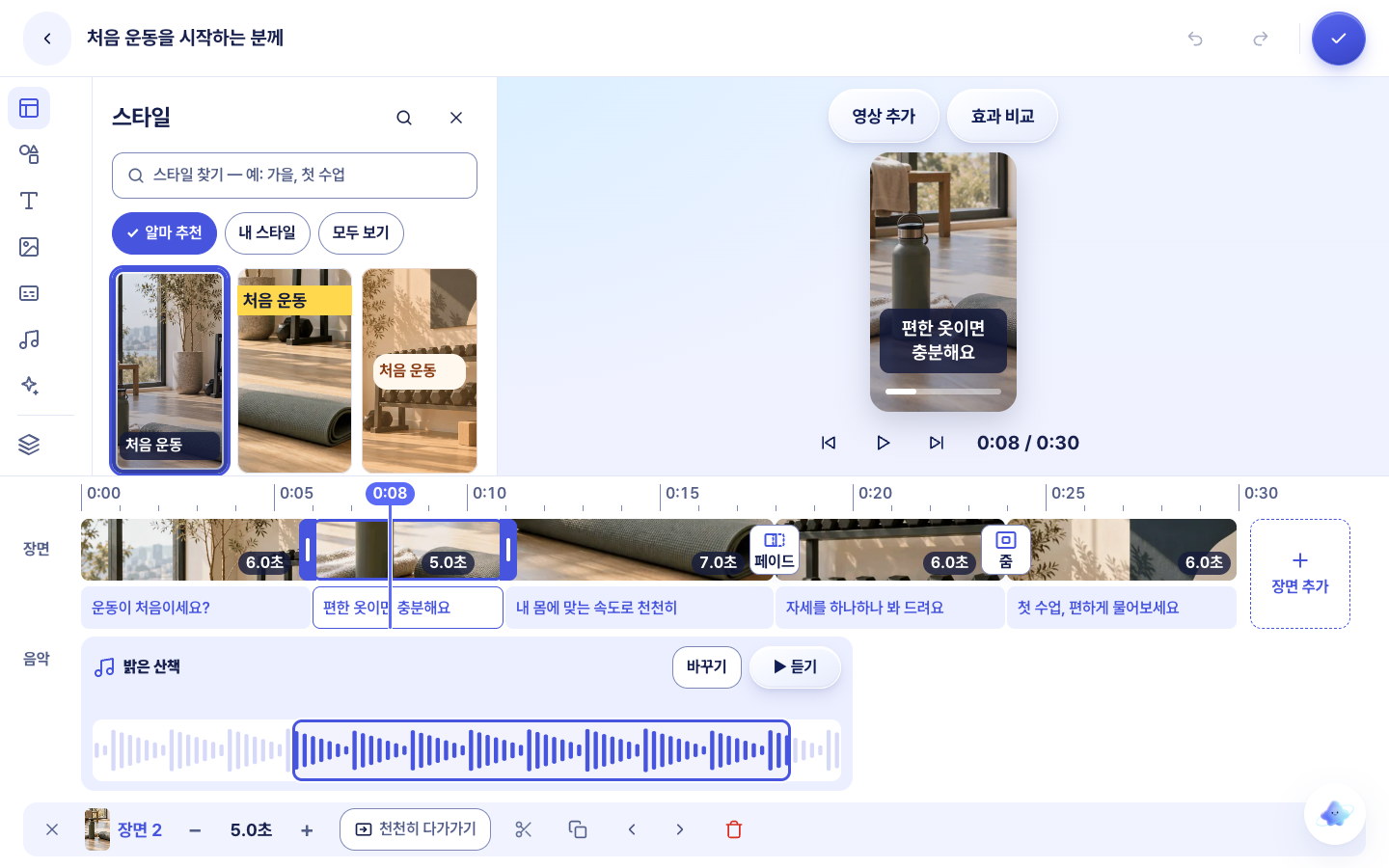Go back with the top-left arrow
Image resolution: width=1389 pixels, height=868 pixels.
coord(47,39)
